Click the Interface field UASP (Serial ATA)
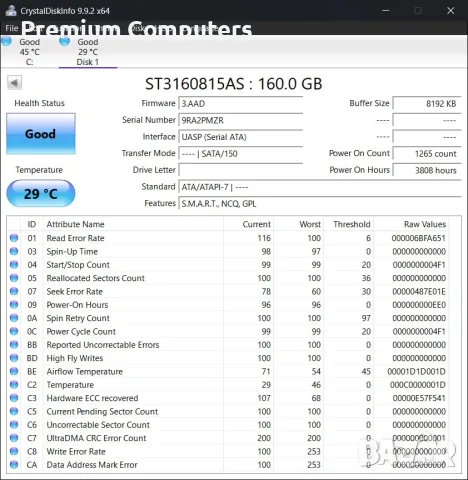 click(241, 137)
